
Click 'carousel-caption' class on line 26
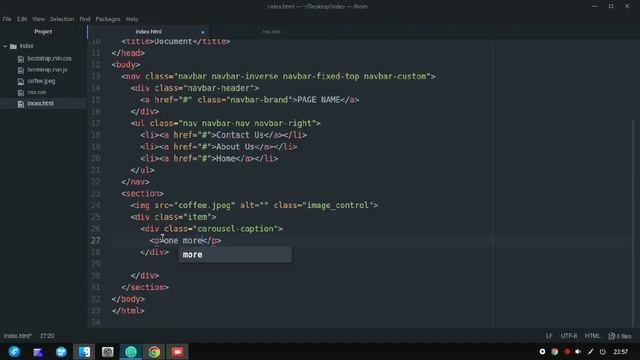pos(236,229)
